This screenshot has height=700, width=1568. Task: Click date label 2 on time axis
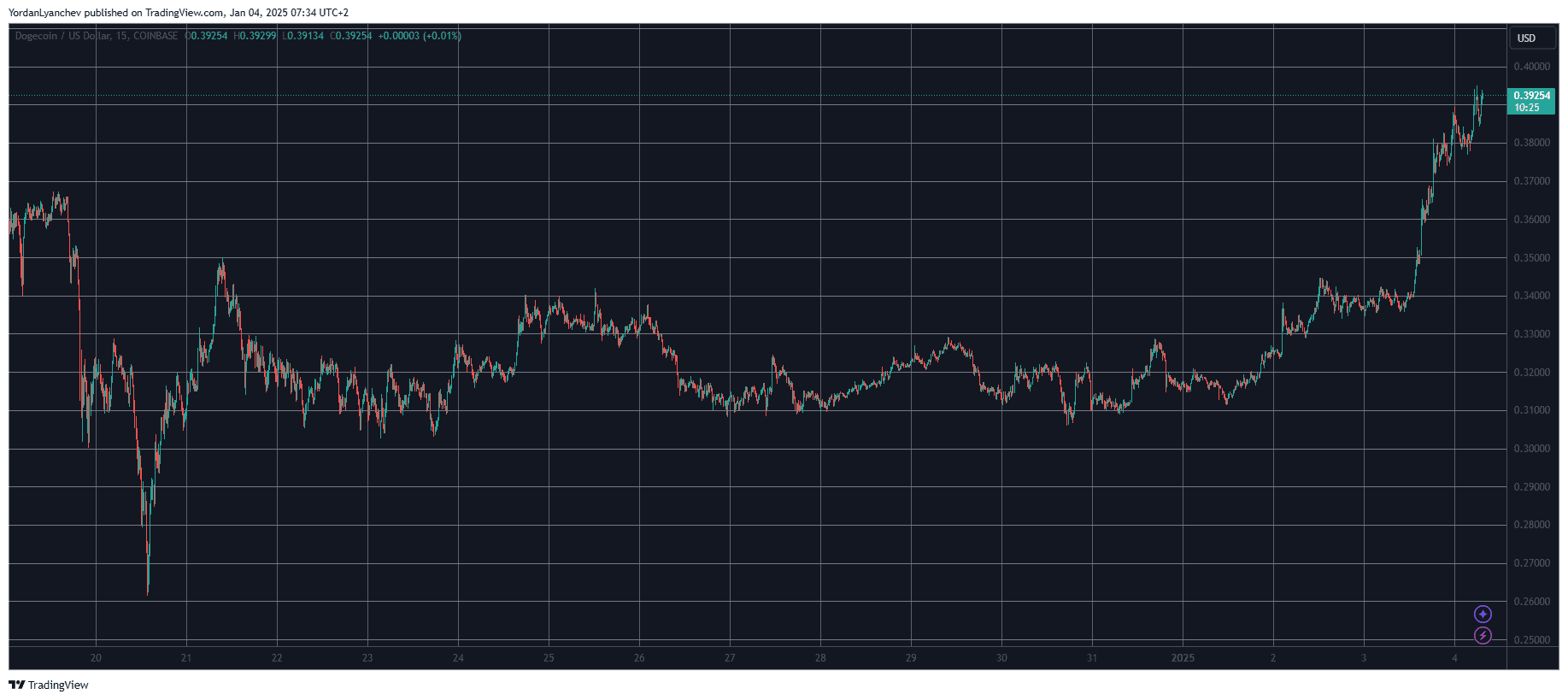1273,658
